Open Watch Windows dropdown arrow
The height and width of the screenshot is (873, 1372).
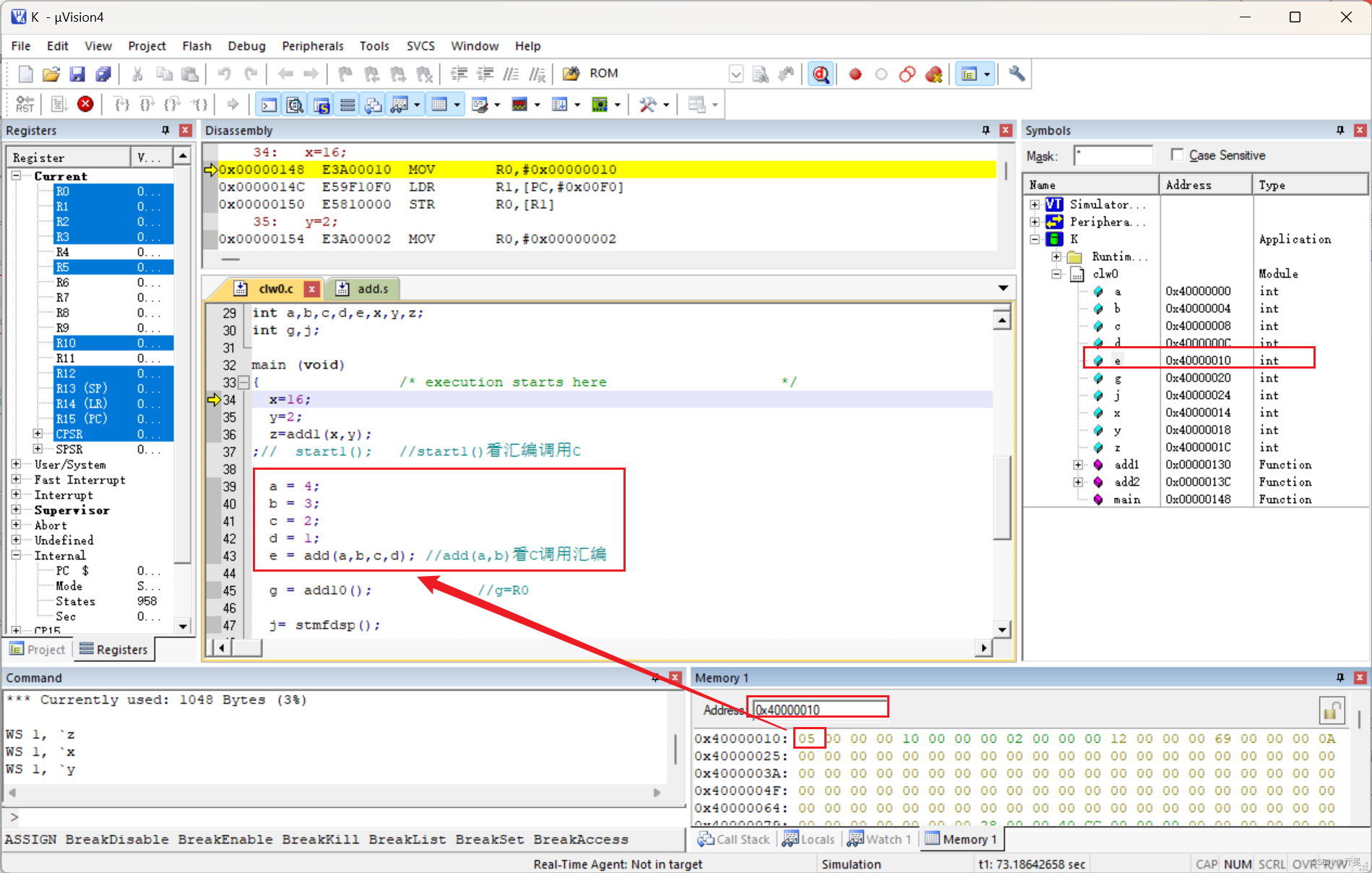(417, 105)
